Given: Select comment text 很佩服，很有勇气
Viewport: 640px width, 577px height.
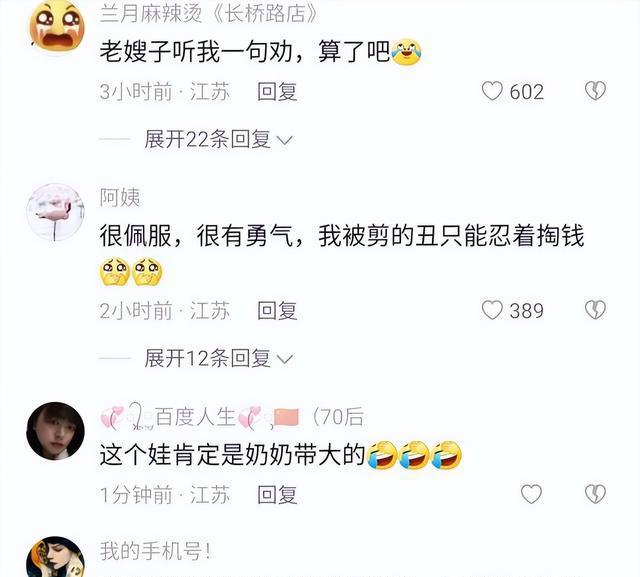Looking at the screenshot, I should (x=196, y=236).
